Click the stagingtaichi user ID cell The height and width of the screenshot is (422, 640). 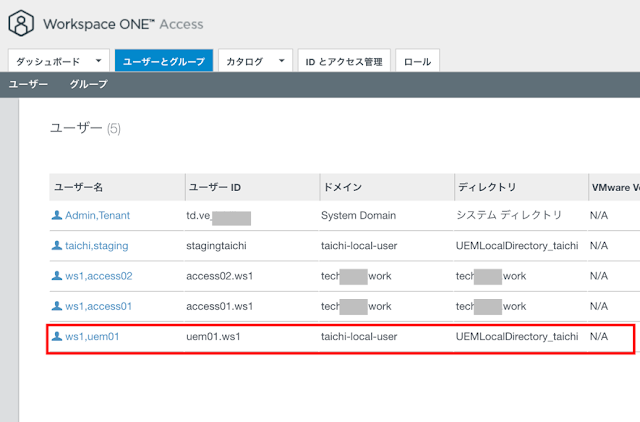point(216,245)
